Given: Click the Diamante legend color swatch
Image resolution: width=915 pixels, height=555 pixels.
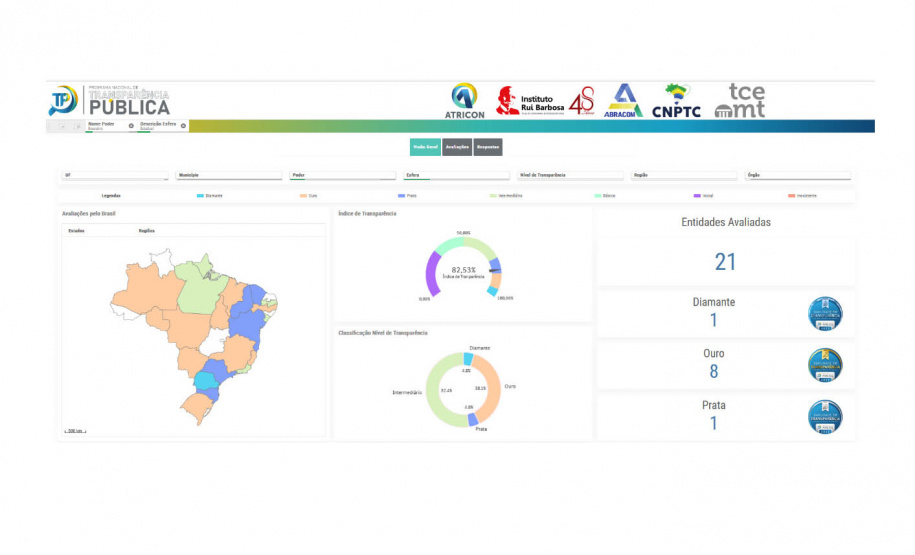Looking at the screenshot, I should [200, 195].
